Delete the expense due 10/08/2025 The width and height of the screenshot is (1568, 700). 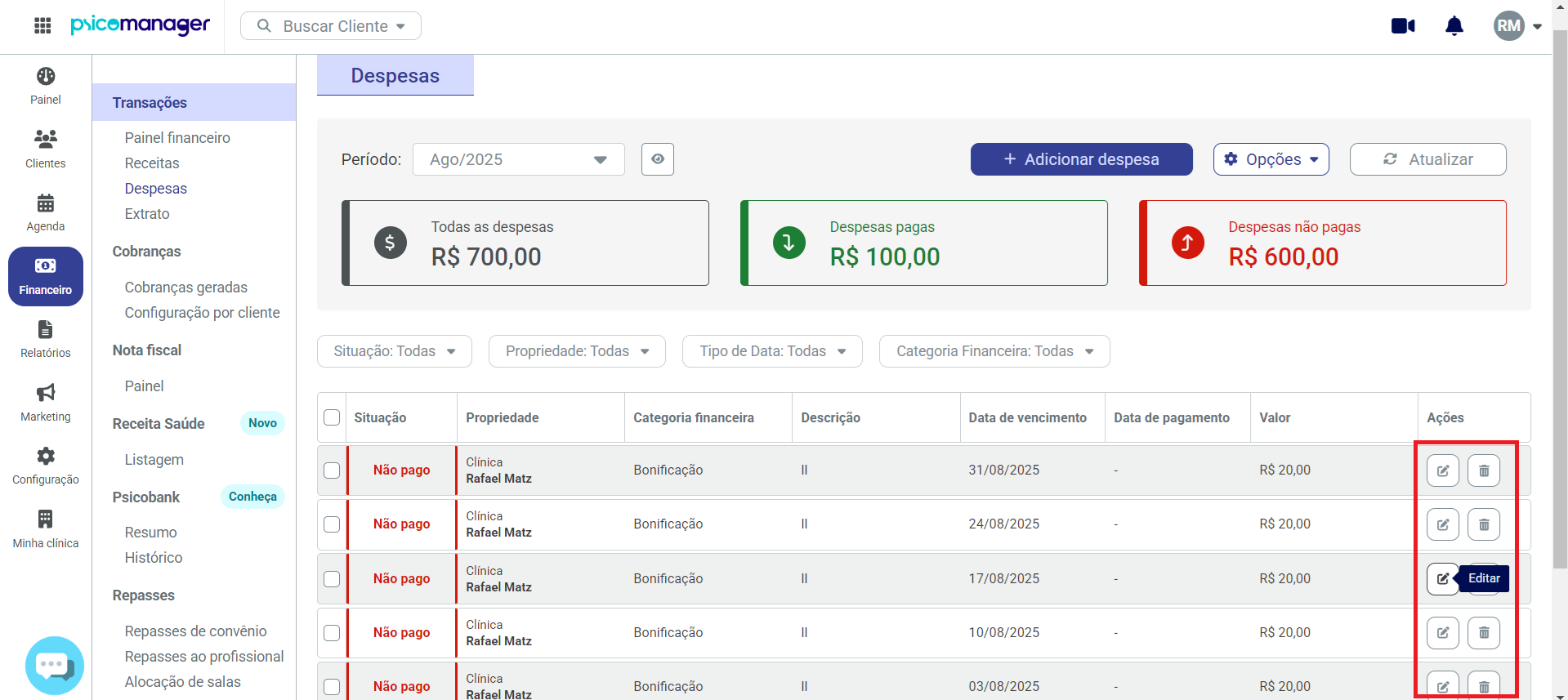pos(1484,633)
